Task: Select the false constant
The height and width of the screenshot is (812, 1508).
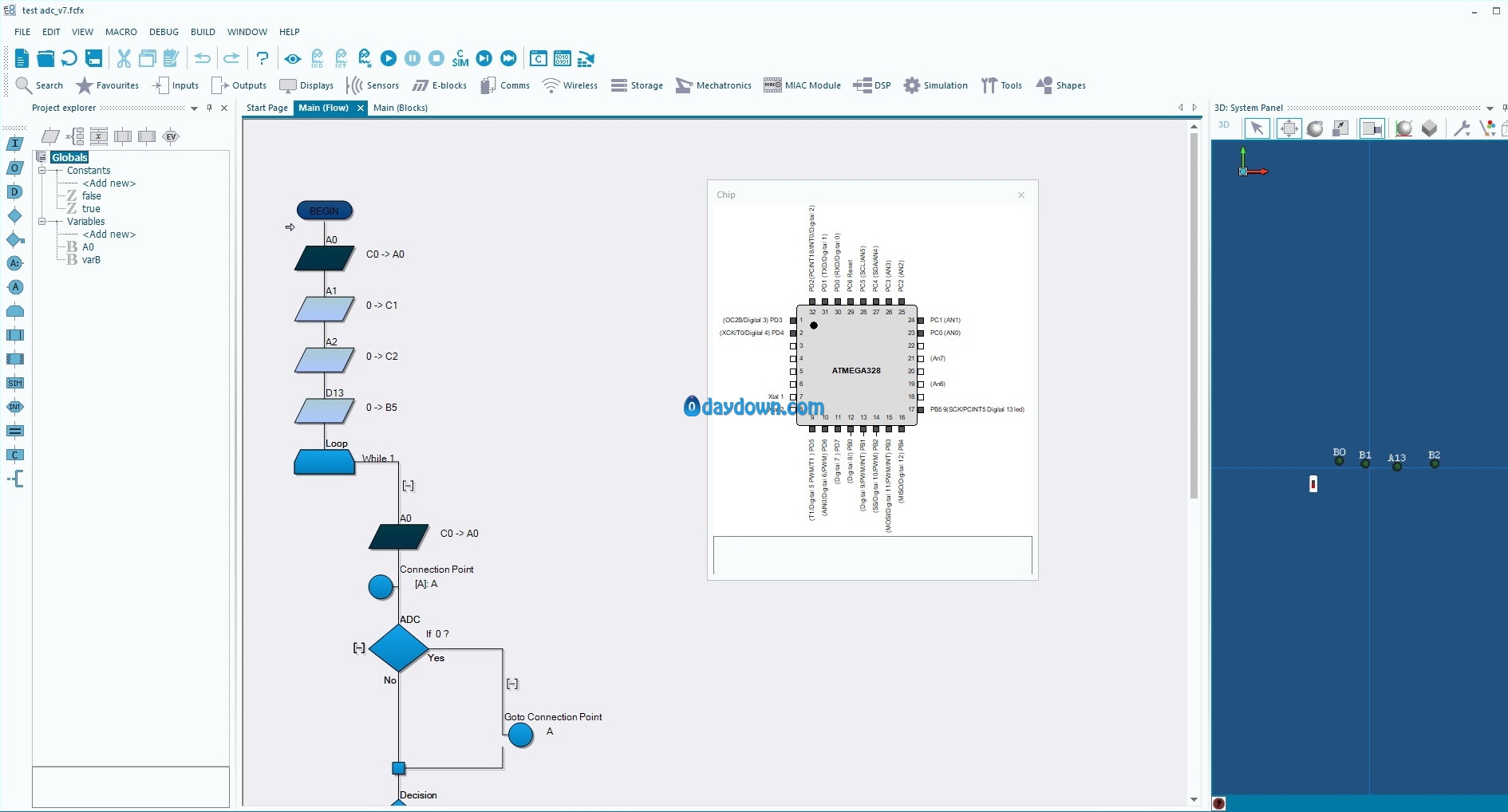Action: (92, 196)
